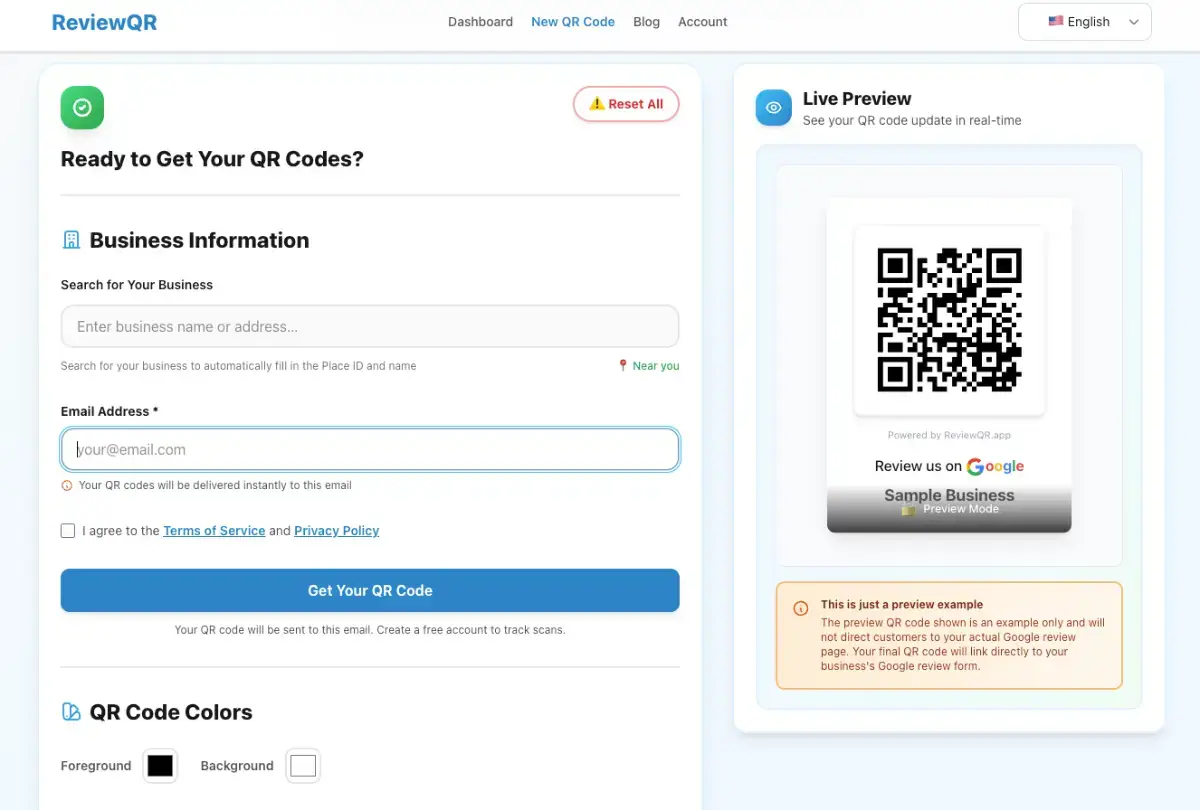Expand the language selector chevron
Screen dimensions: 1200x810
1133,21
